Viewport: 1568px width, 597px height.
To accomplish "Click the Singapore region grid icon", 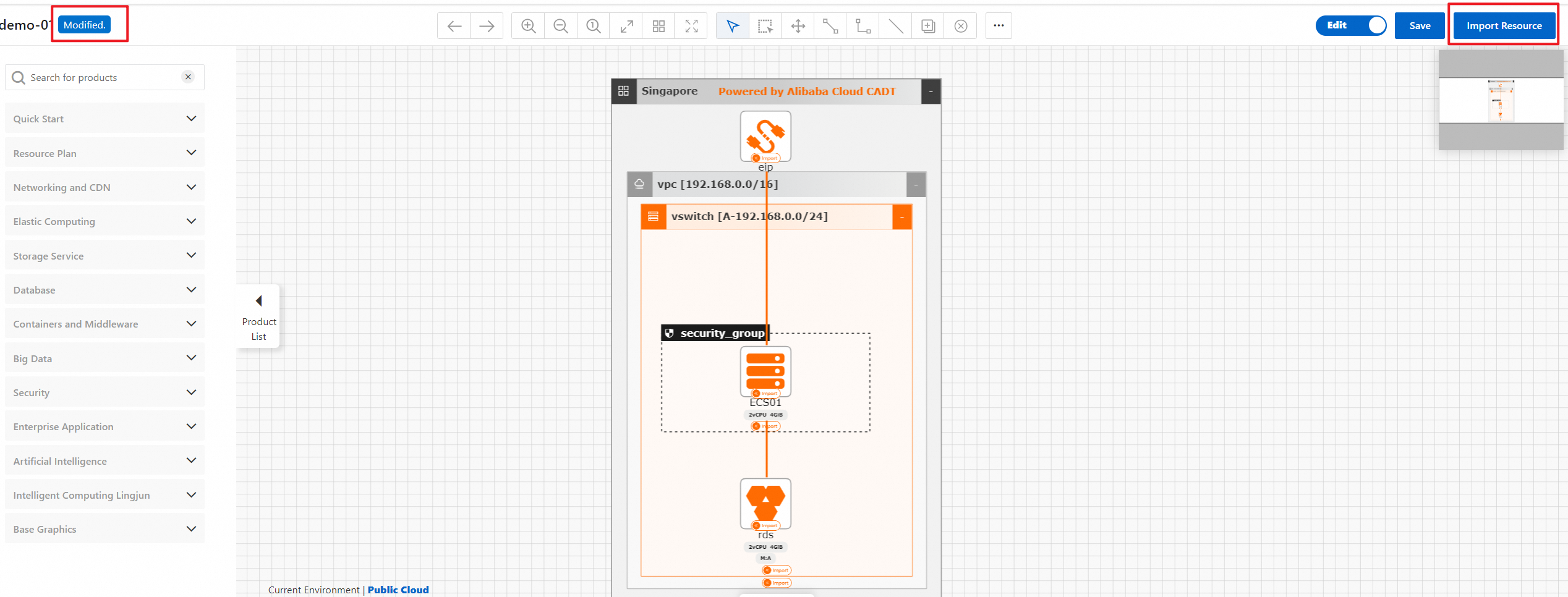I will [623, 91].
